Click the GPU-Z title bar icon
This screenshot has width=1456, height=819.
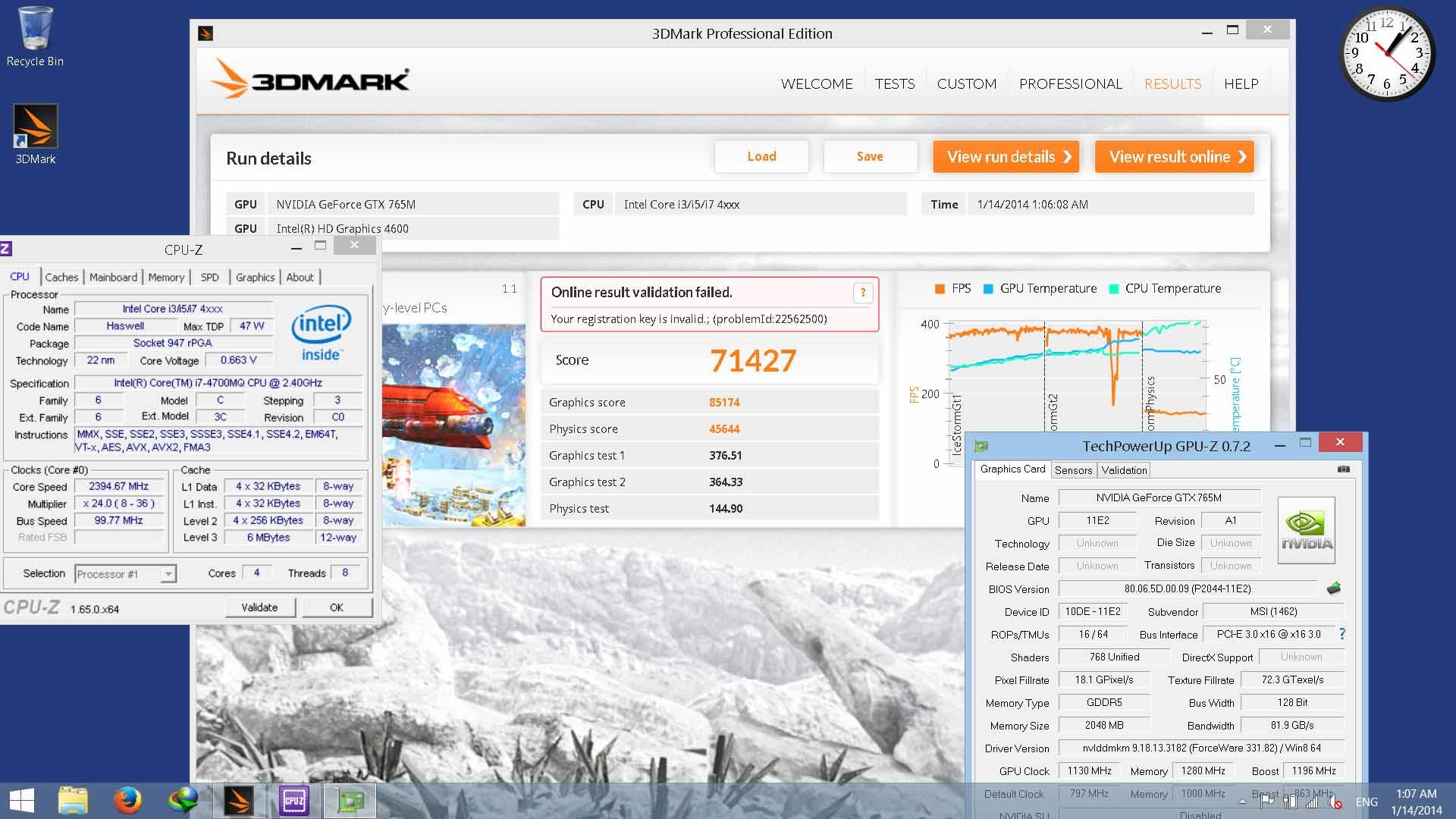pos(981,446)
